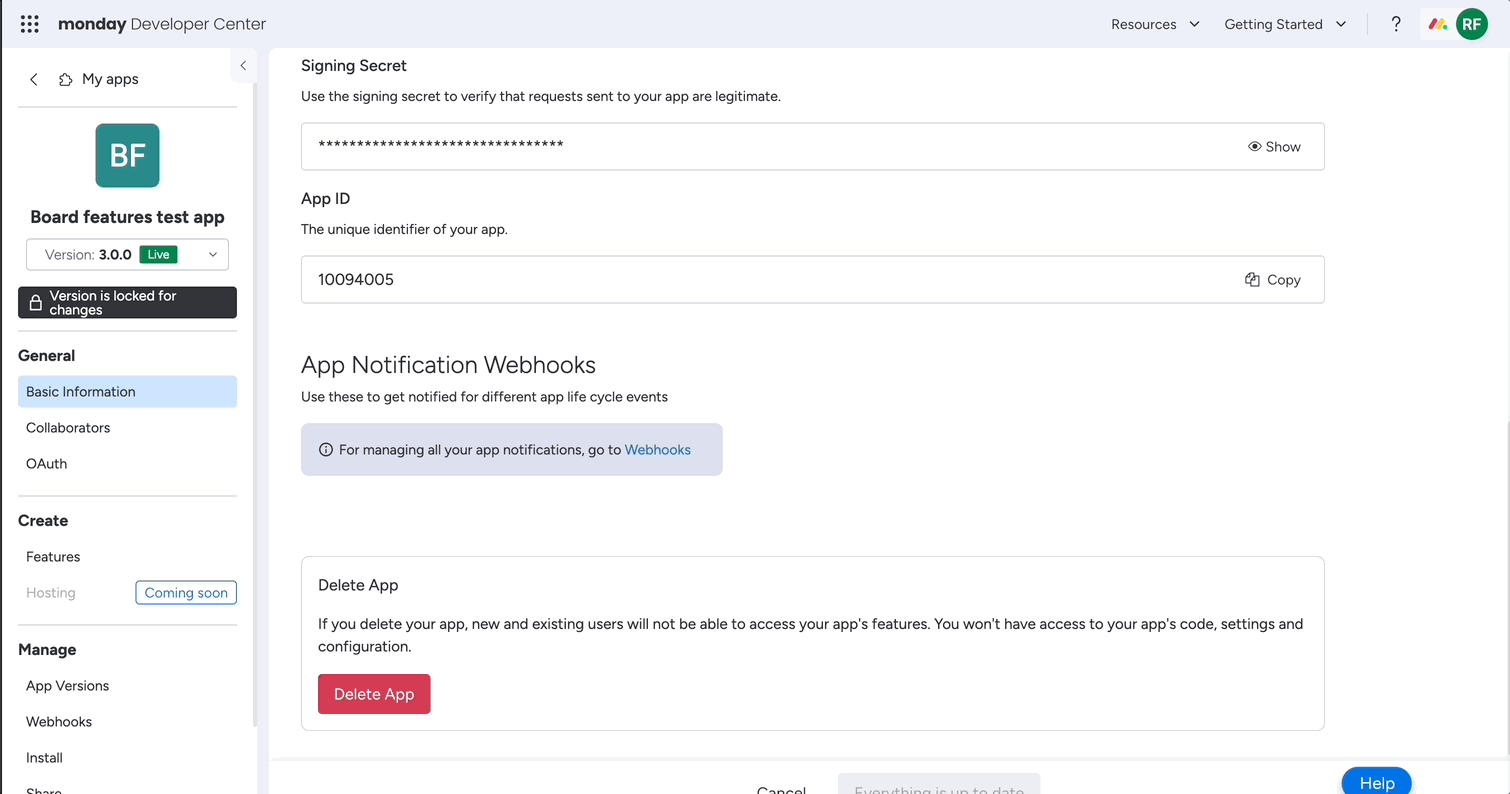The width and height of the screenshot is (1510, 794).
Task: Follow the Webhooks link in info banner
Action: pos(657,450)
